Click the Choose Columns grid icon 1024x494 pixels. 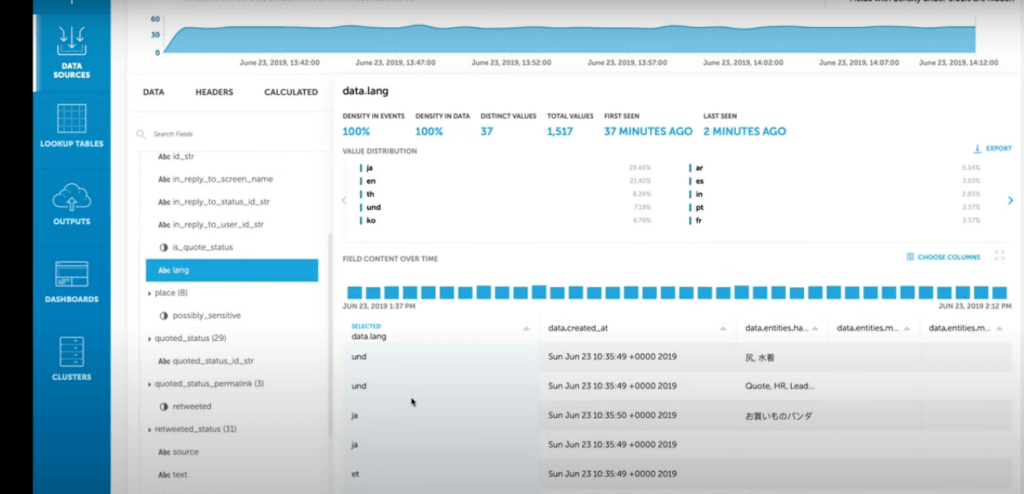pos(910,257)
